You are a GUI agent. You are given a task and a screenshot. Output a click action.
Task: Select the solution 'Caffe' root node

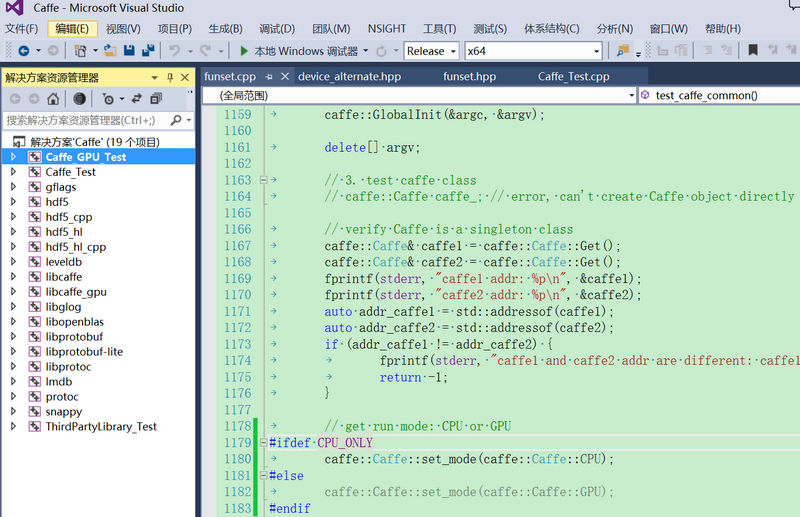click(x=94, y=142)
